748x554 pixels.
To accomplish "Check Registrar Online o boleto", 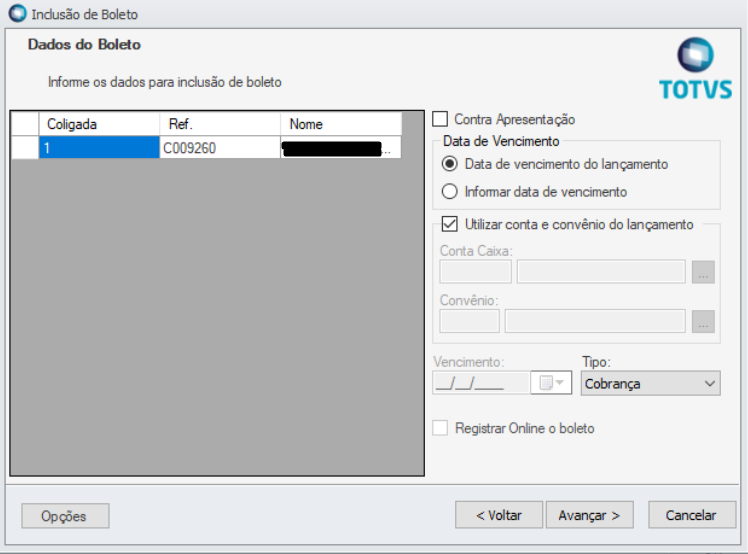I will coord(441,428).
